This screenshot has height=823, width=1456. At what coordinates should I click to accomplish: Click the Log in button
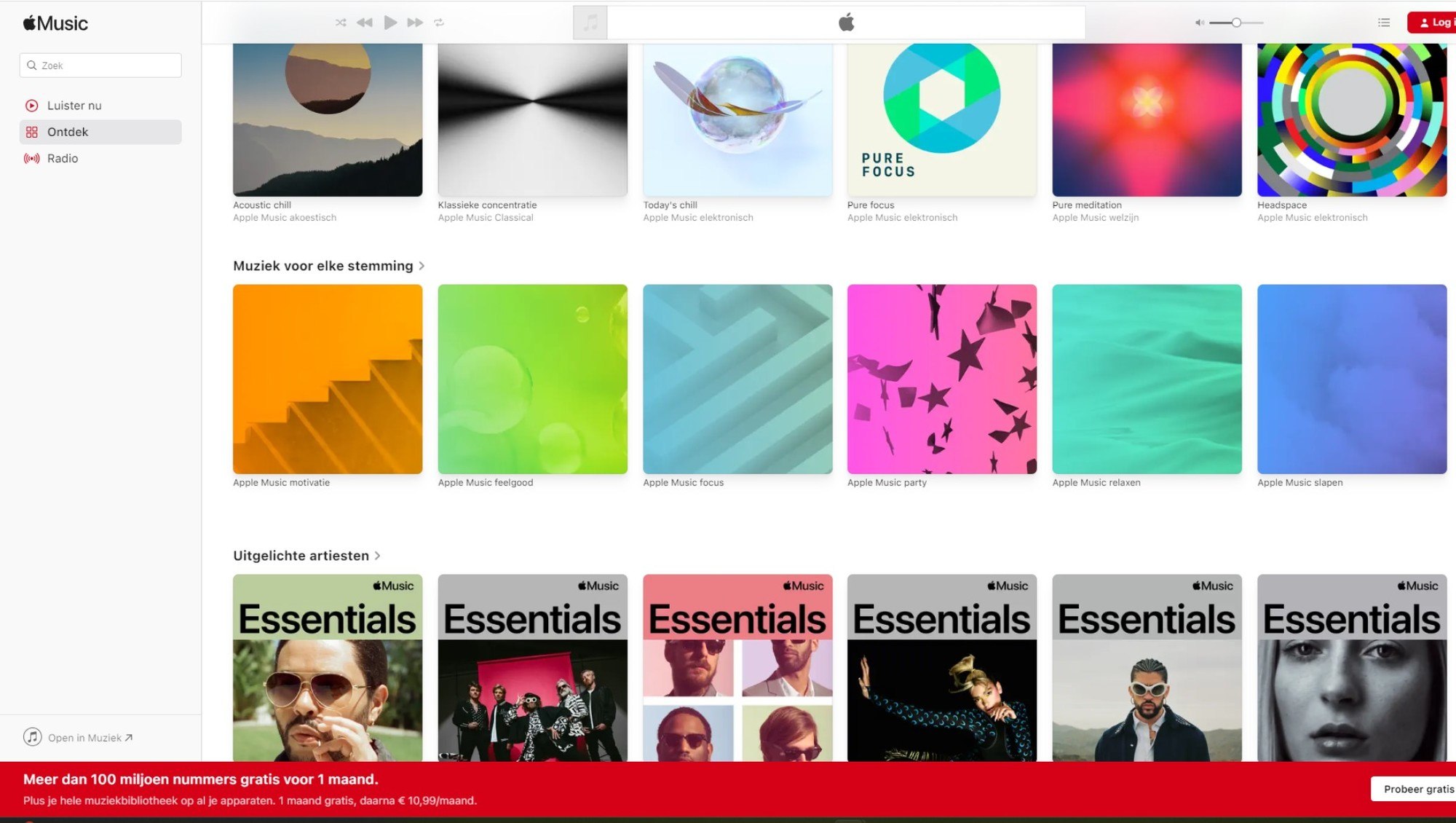(1432, 23)
